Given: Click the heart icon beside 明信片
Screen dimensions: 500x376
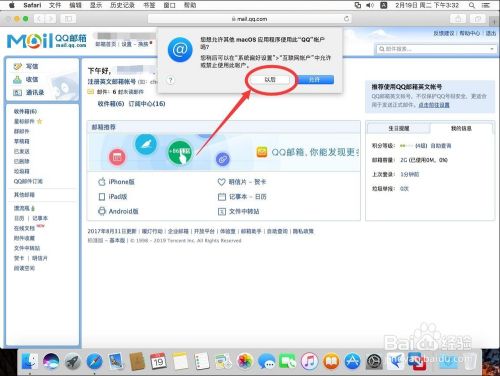Looking at the screenshot, I should click(222, 182).
